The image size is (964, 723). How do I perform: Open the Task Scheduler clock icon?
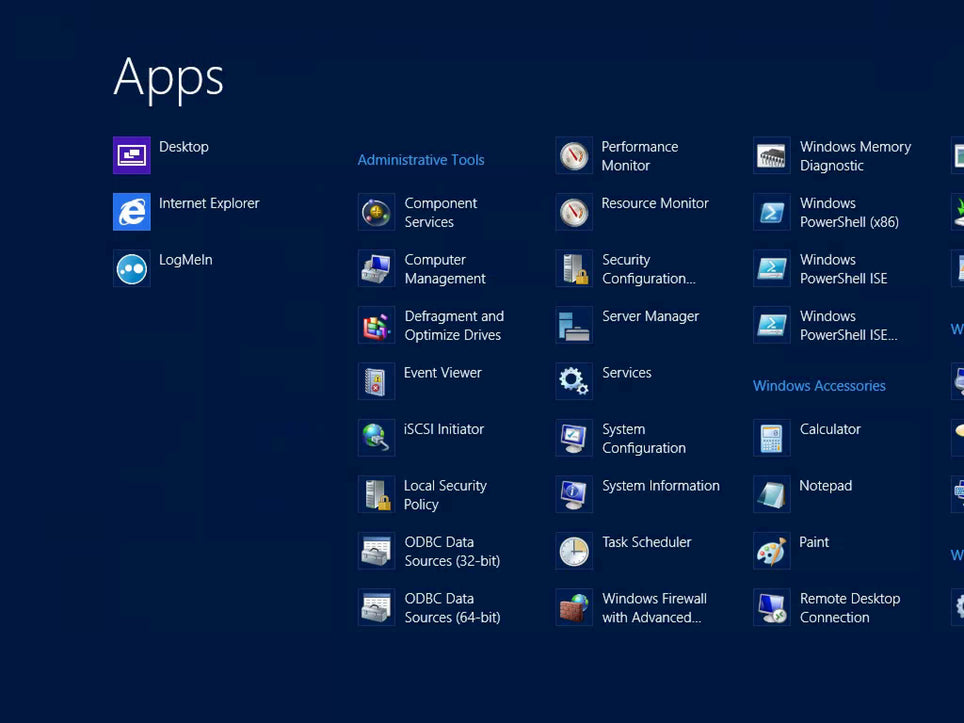[x=574, y=551]
